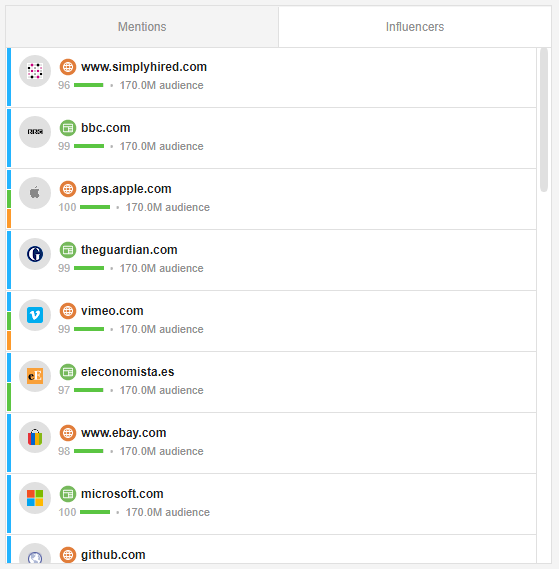This screenshot has width=559, height=569.
Task: Click the score 99 for theguardian.com
Action: pyautogui.click(x=64, y=268)
